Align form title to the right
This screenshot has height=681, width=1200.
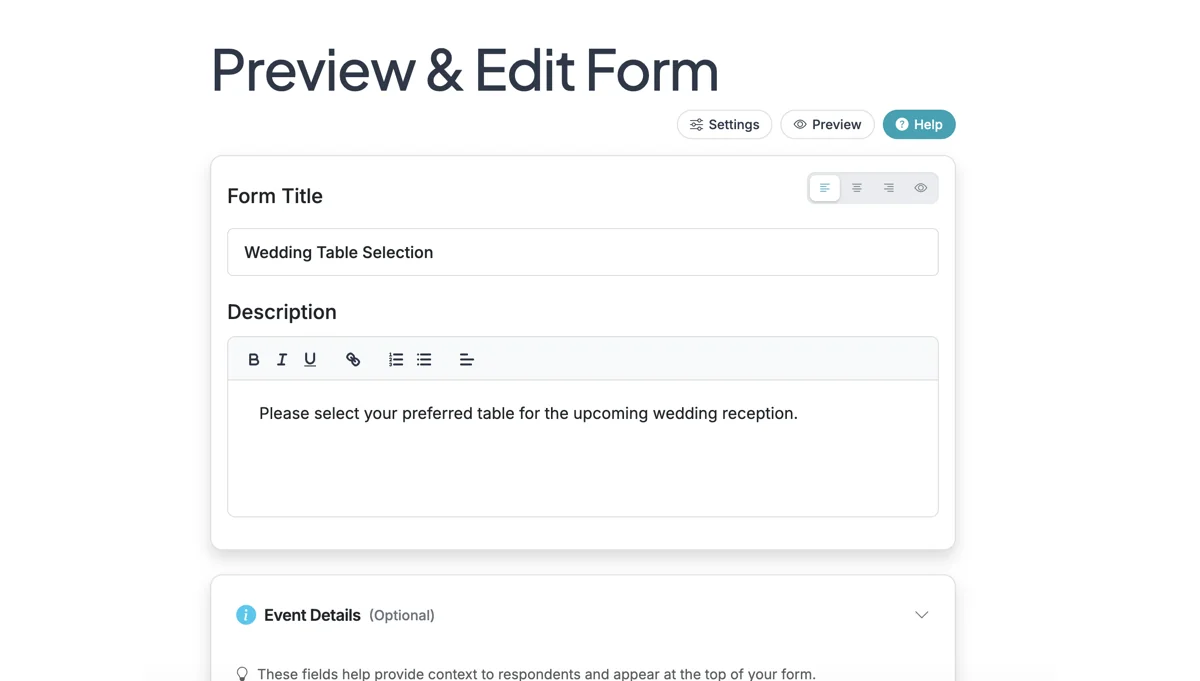tap(889, 188)
